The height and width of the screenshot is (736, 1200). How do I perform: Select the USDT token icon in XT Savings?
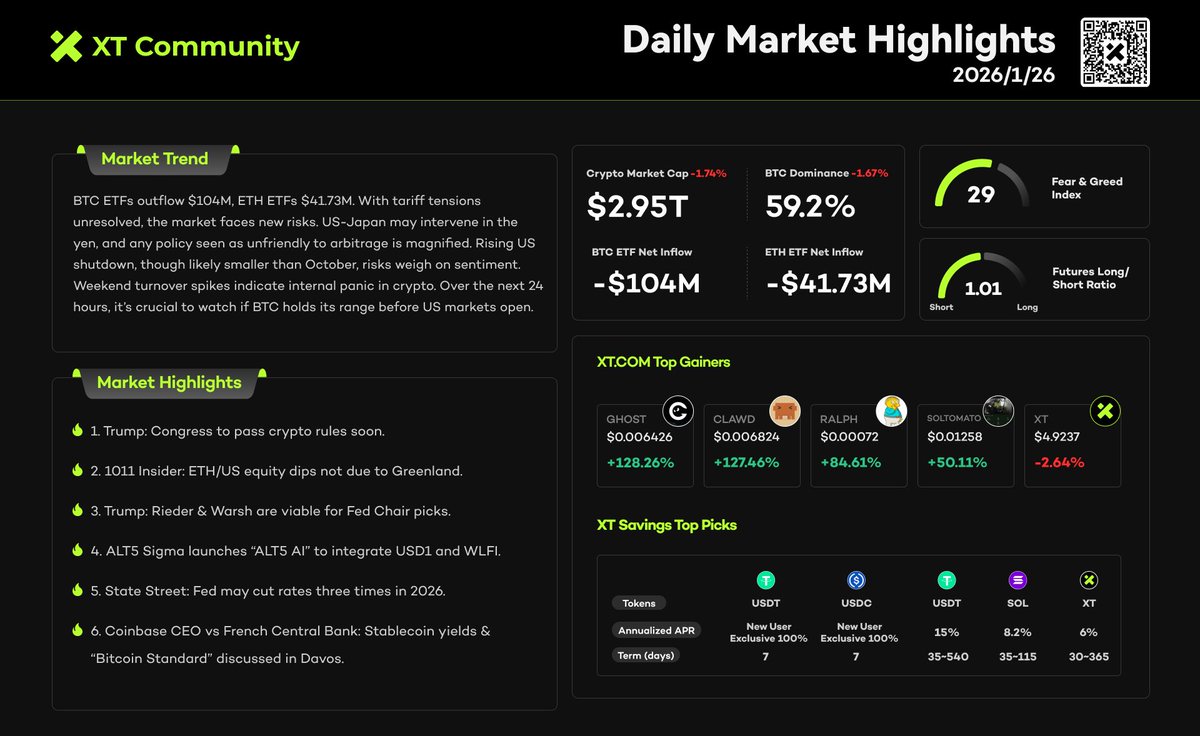pos(766,579)
